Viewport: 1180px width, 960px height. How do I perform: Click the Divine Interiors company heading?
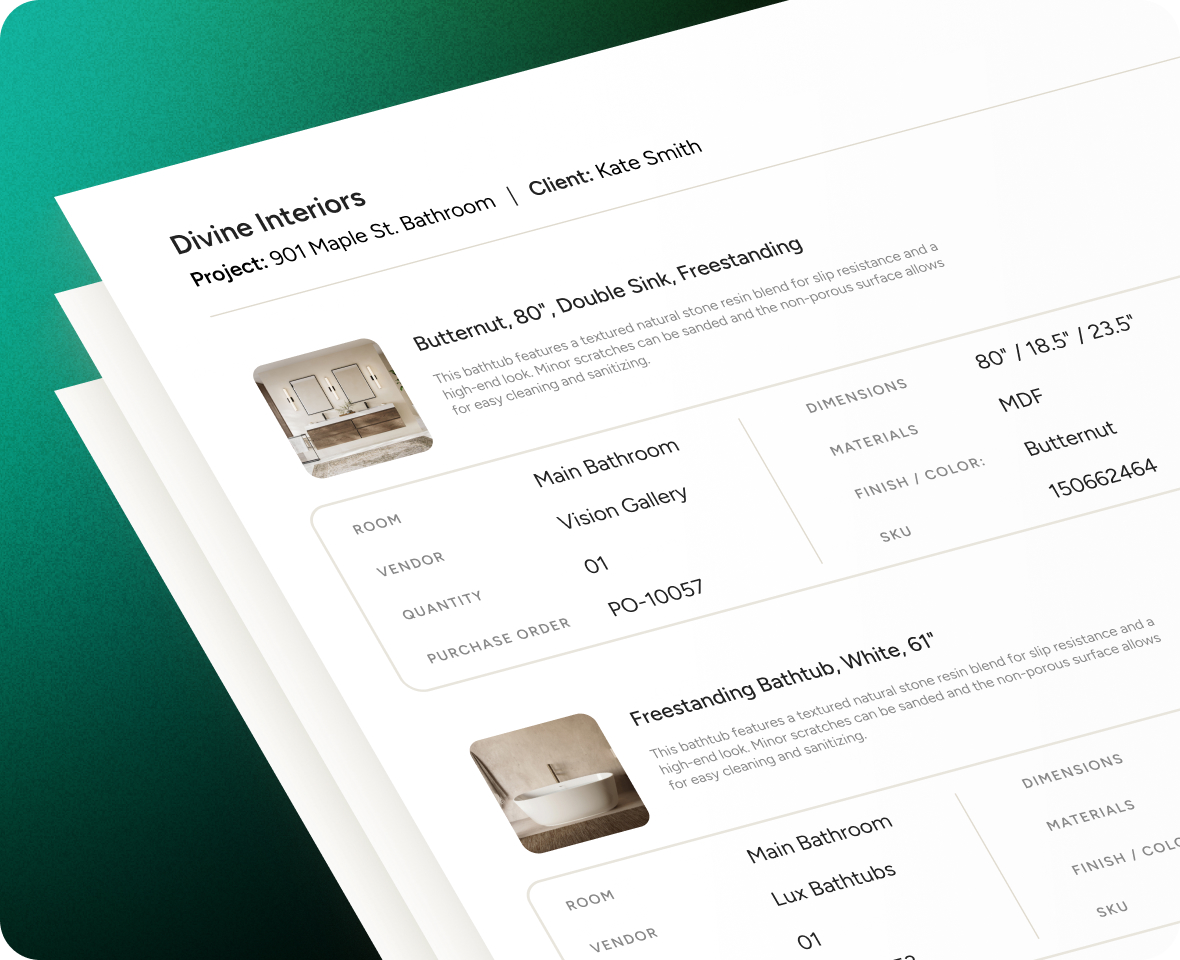coord(267,220)
